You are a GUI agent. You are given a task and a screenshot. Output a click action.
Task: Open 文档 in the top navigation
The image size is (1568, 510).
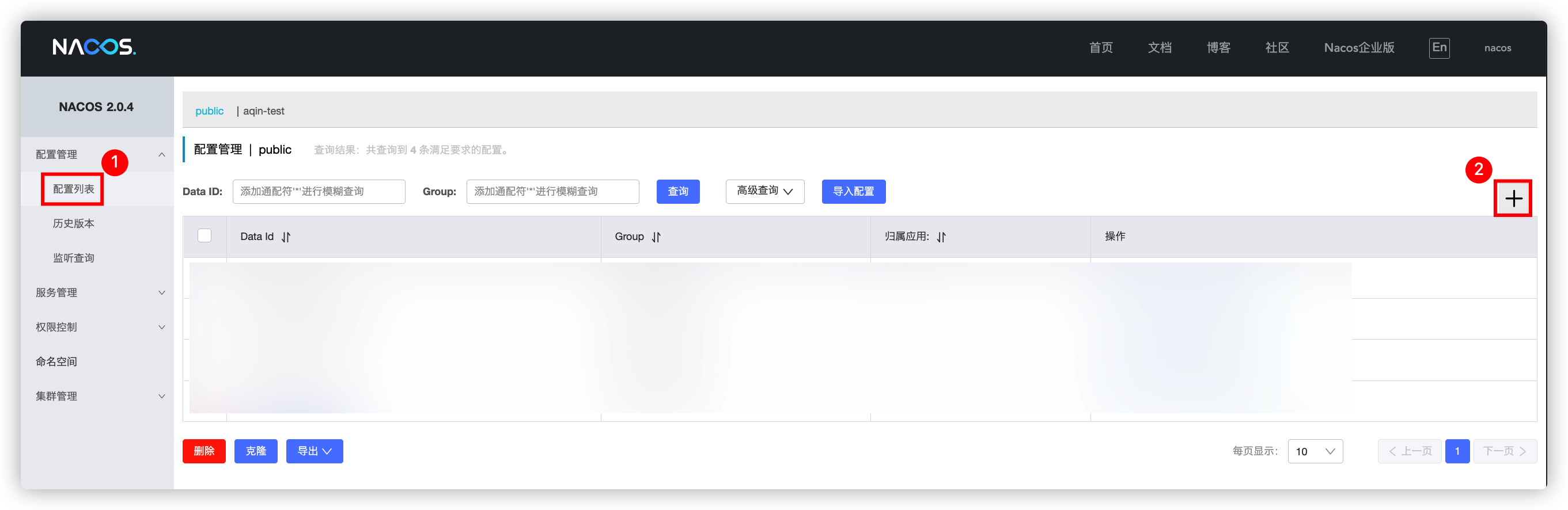[1160, 47]
